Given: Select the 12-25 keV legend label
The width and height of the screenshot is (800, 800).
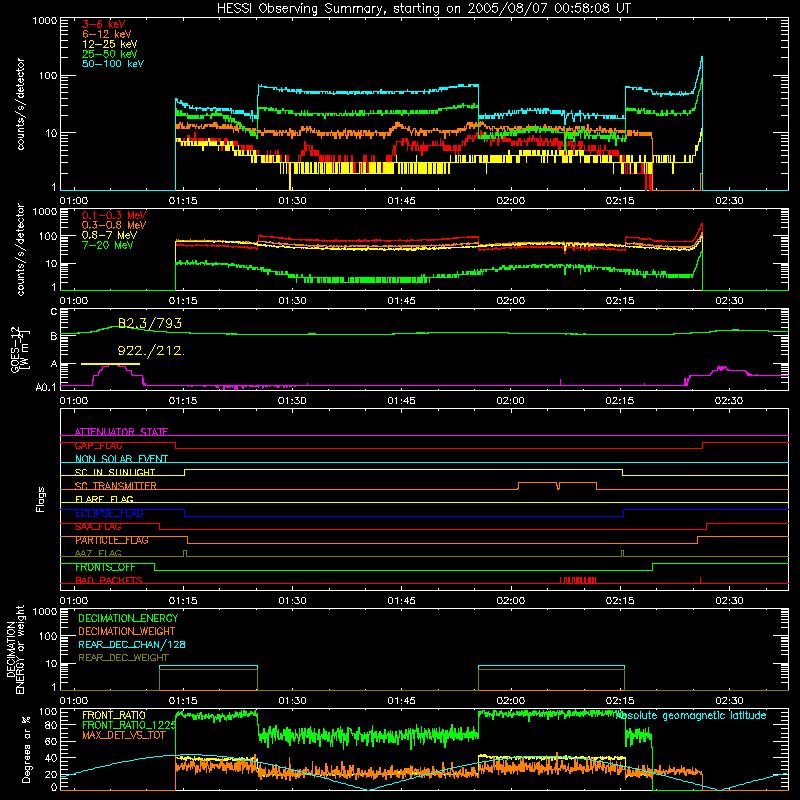Looking at the screenshot, I should click(110, 44).
